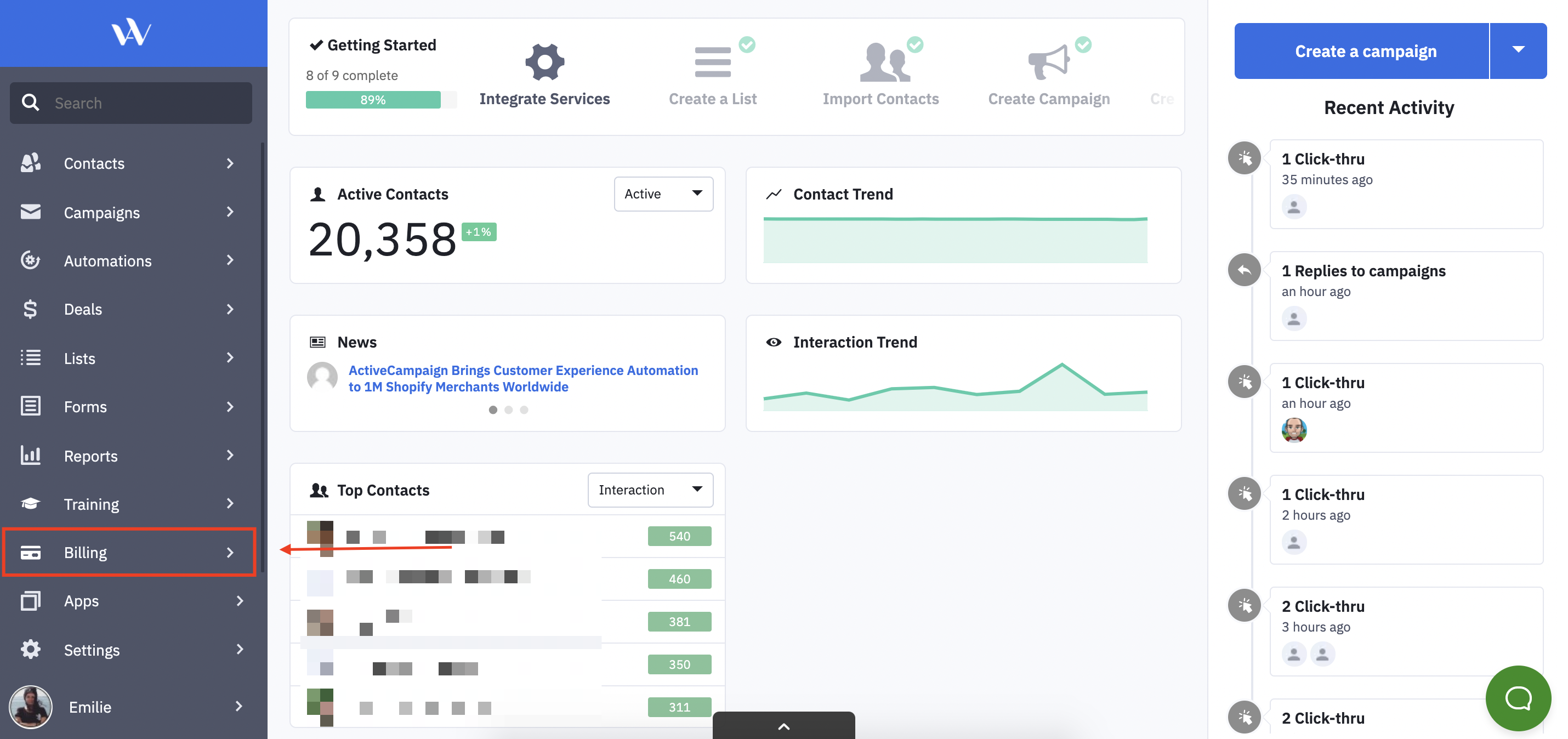Click the Integrate Services gear icon

click(544, 61)
